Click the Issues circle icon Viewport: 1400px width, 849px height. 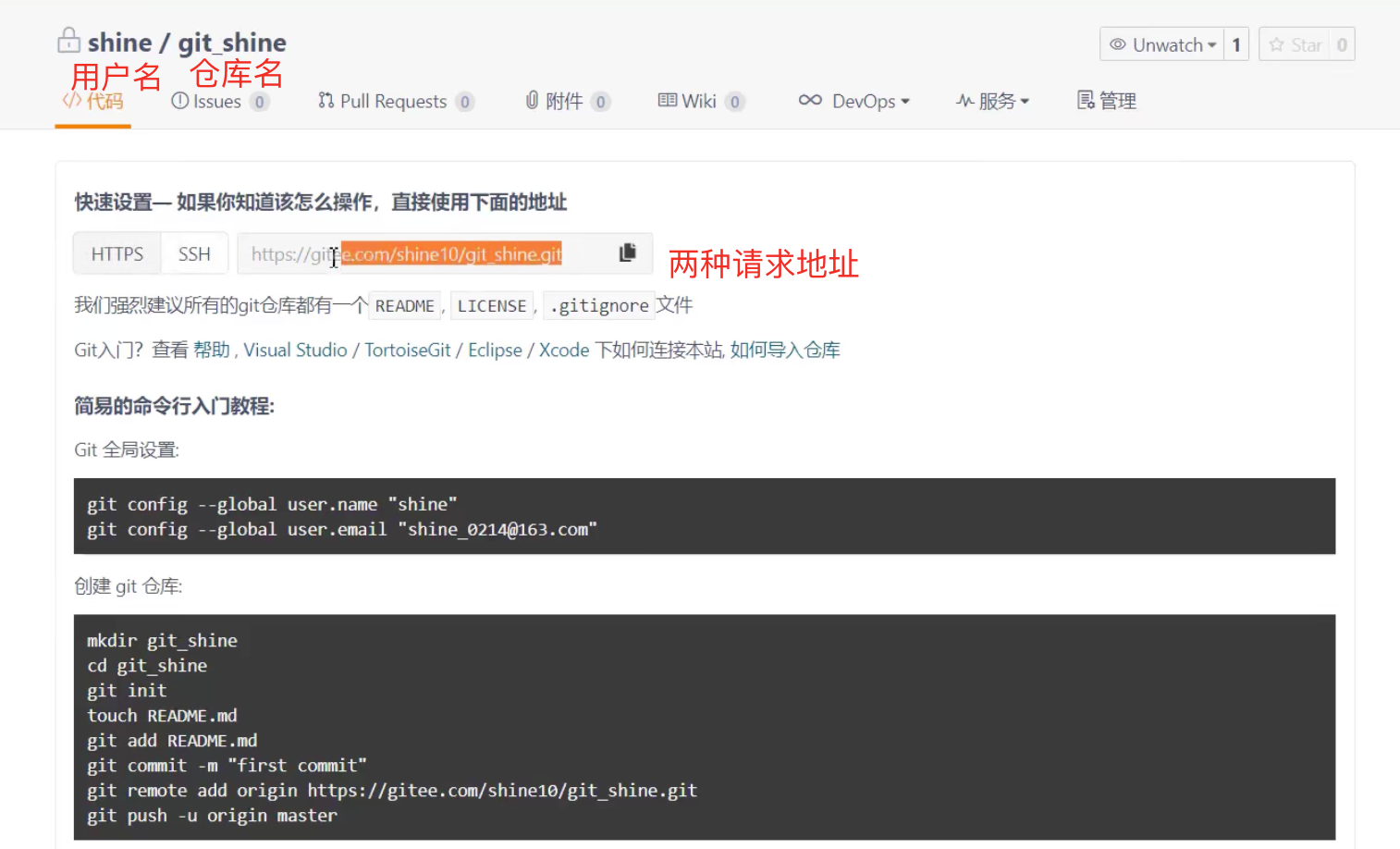point(180,100)
